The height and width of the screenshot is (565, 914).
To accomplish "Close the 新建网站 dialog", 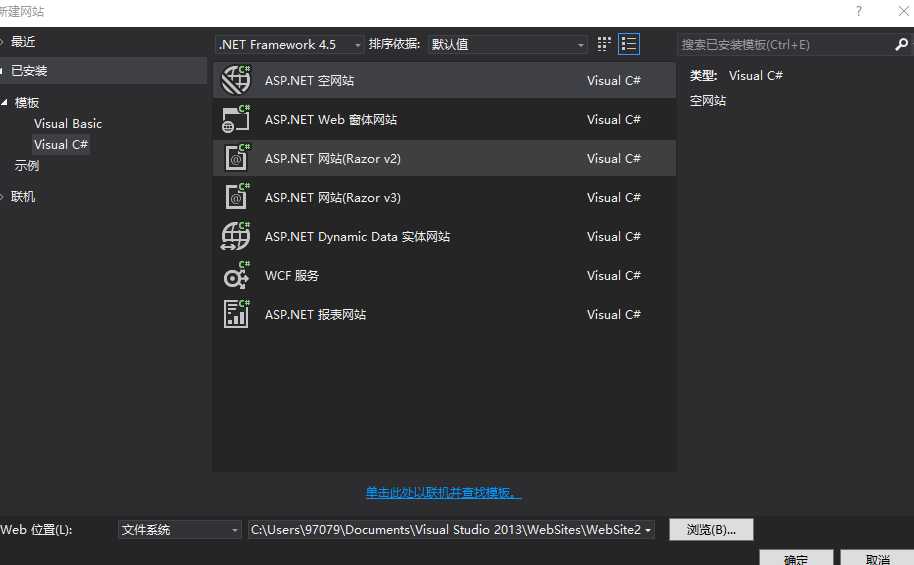I will tap(904, 11).
